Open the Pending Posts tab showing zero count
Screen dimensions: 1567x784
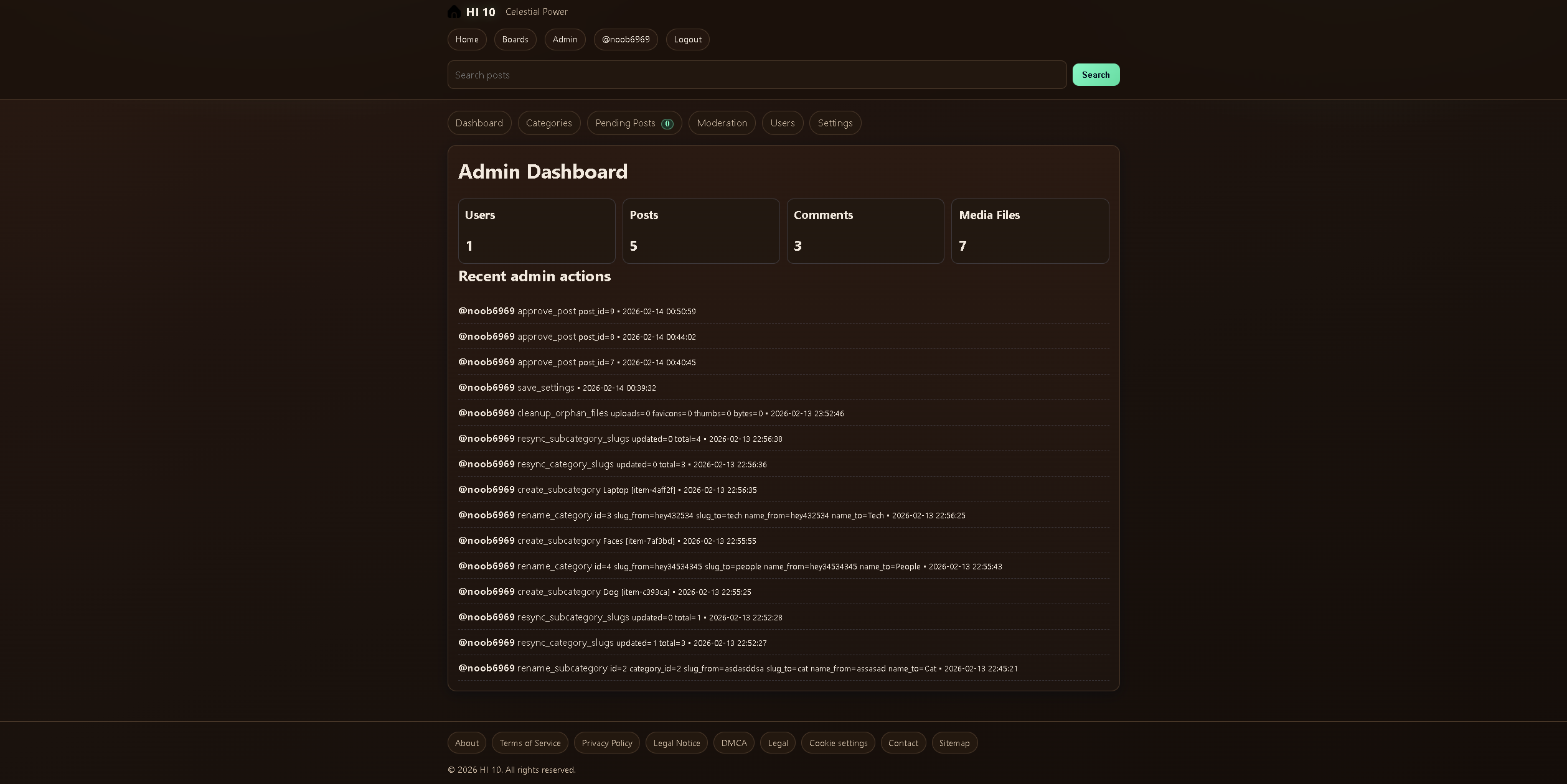634,123
